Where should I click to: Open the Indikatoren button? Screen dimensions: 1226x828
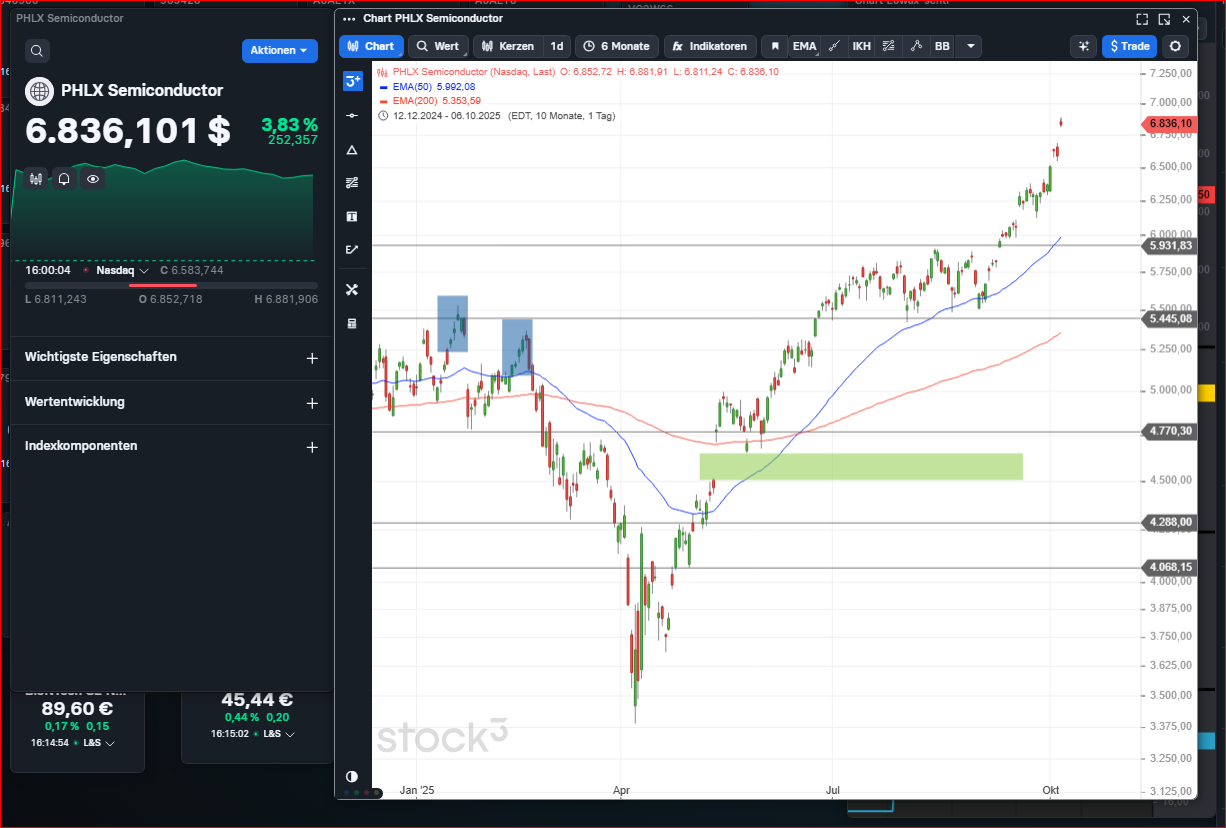coord(709,46)
